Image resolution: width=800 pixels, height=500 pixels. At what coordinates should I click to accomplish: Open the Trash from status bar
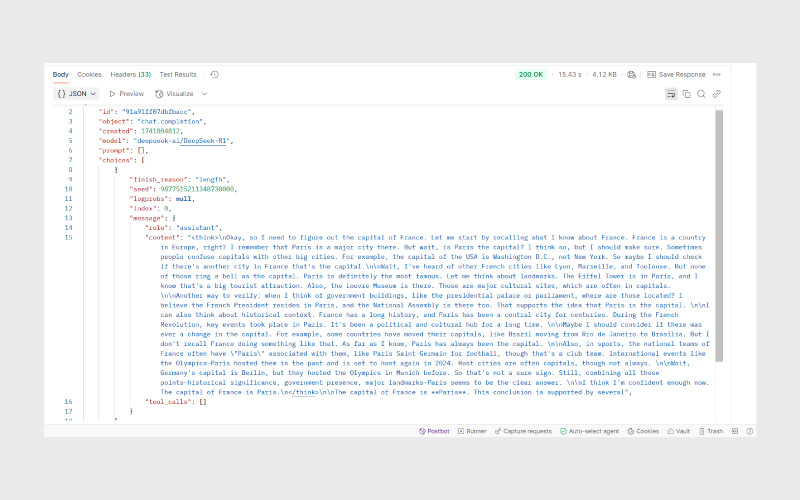pos(710,431)
